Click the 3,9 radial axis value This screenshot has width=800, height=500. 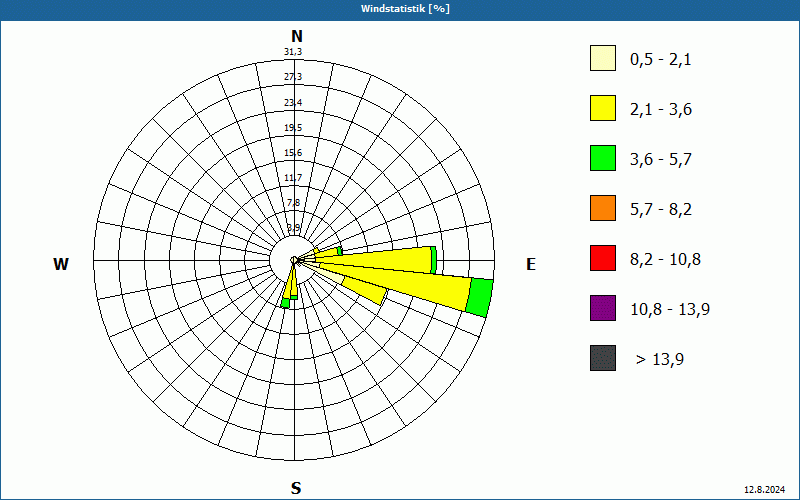(293, 227)
